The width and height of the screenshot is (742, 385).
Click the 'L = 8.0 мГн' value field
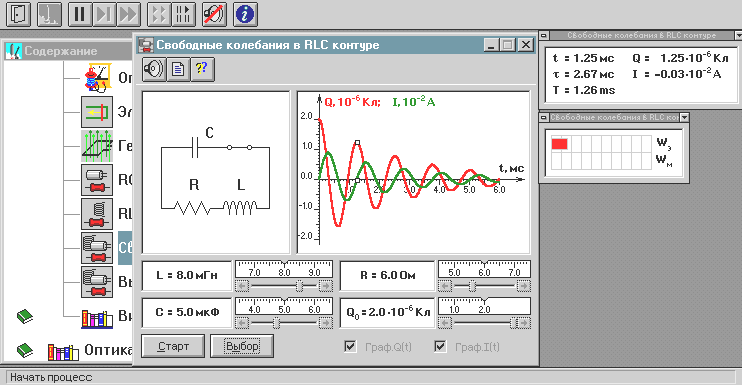187,275
